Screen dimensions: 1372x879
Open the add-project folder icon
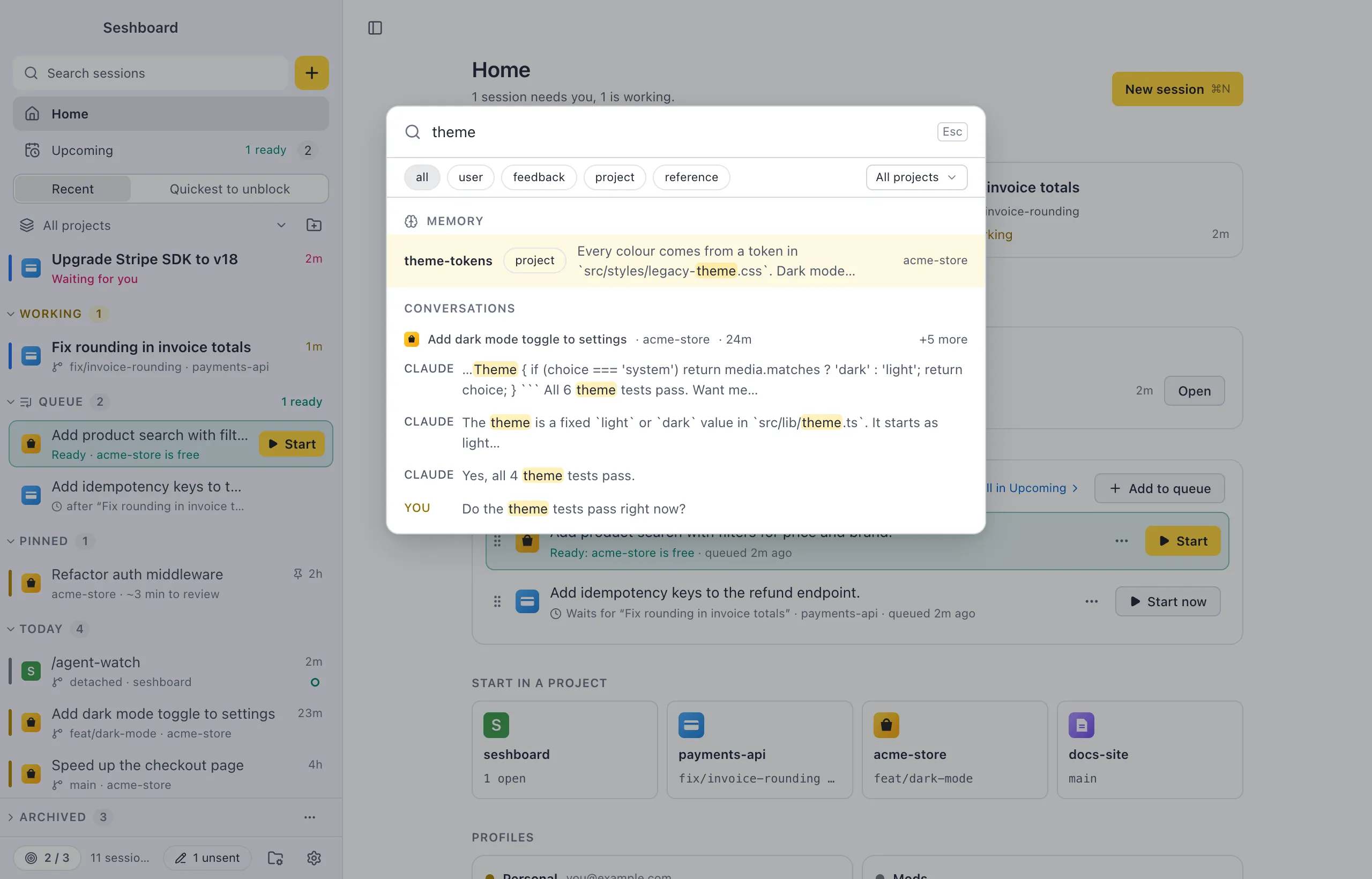314,225
